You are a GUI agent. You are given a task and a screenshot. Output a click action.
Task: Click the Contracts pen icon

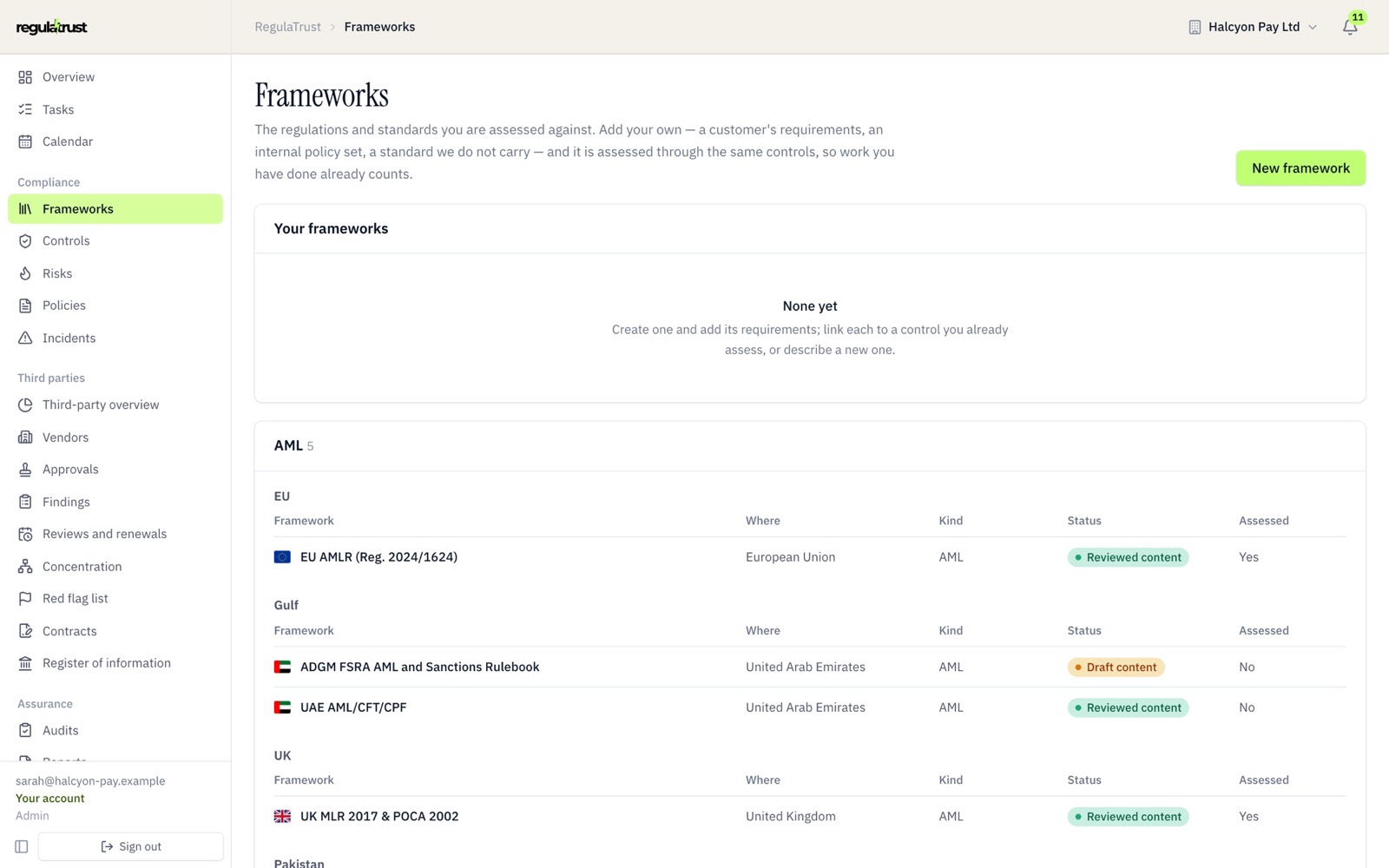[25, 631]
